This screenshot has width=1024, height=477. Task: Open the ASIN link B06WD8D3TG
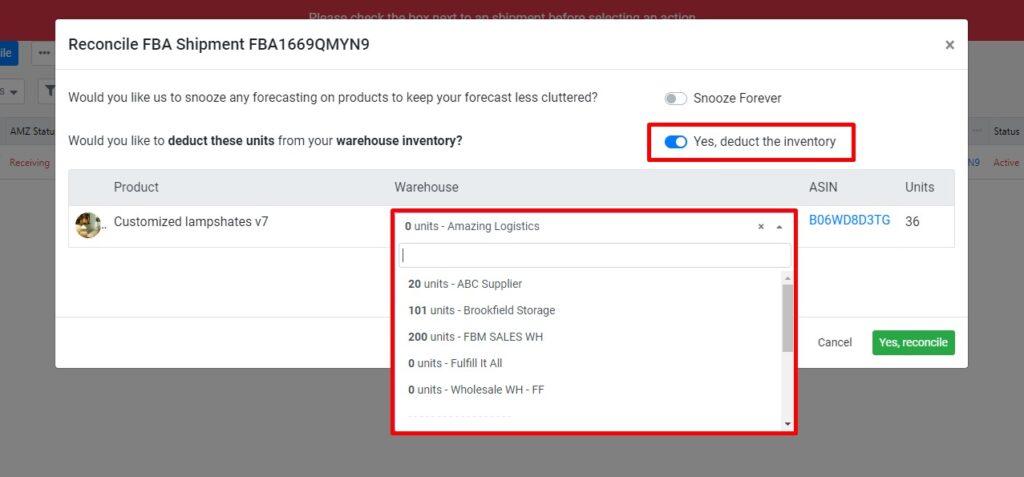pyautogui.click(x=849, y=220)
